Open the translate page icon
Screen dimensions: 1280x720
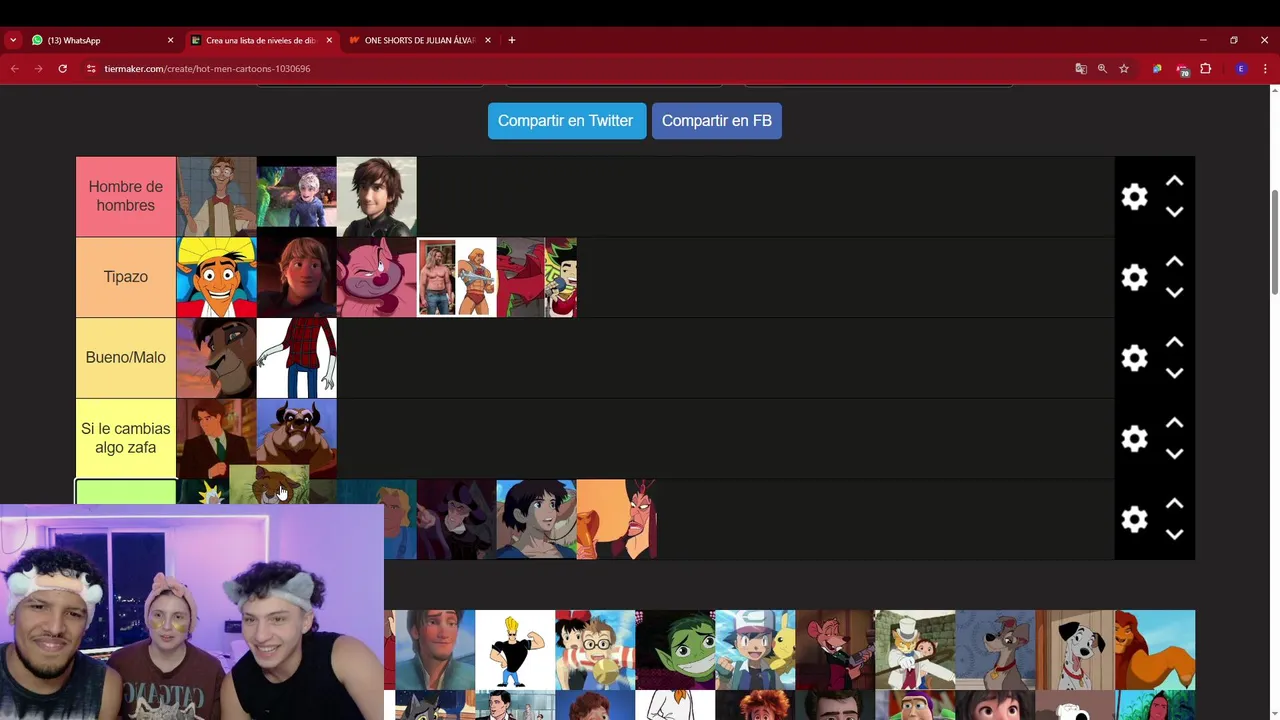click(x=1081, y=69)
